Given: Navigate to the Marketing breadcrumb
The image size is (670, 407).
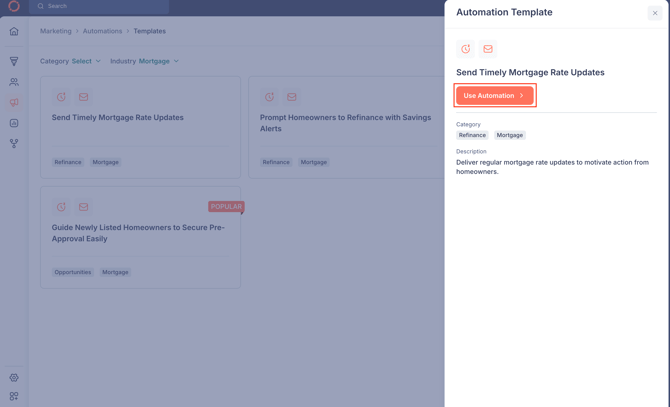Looking at the screenshot, I should [56, 31].
